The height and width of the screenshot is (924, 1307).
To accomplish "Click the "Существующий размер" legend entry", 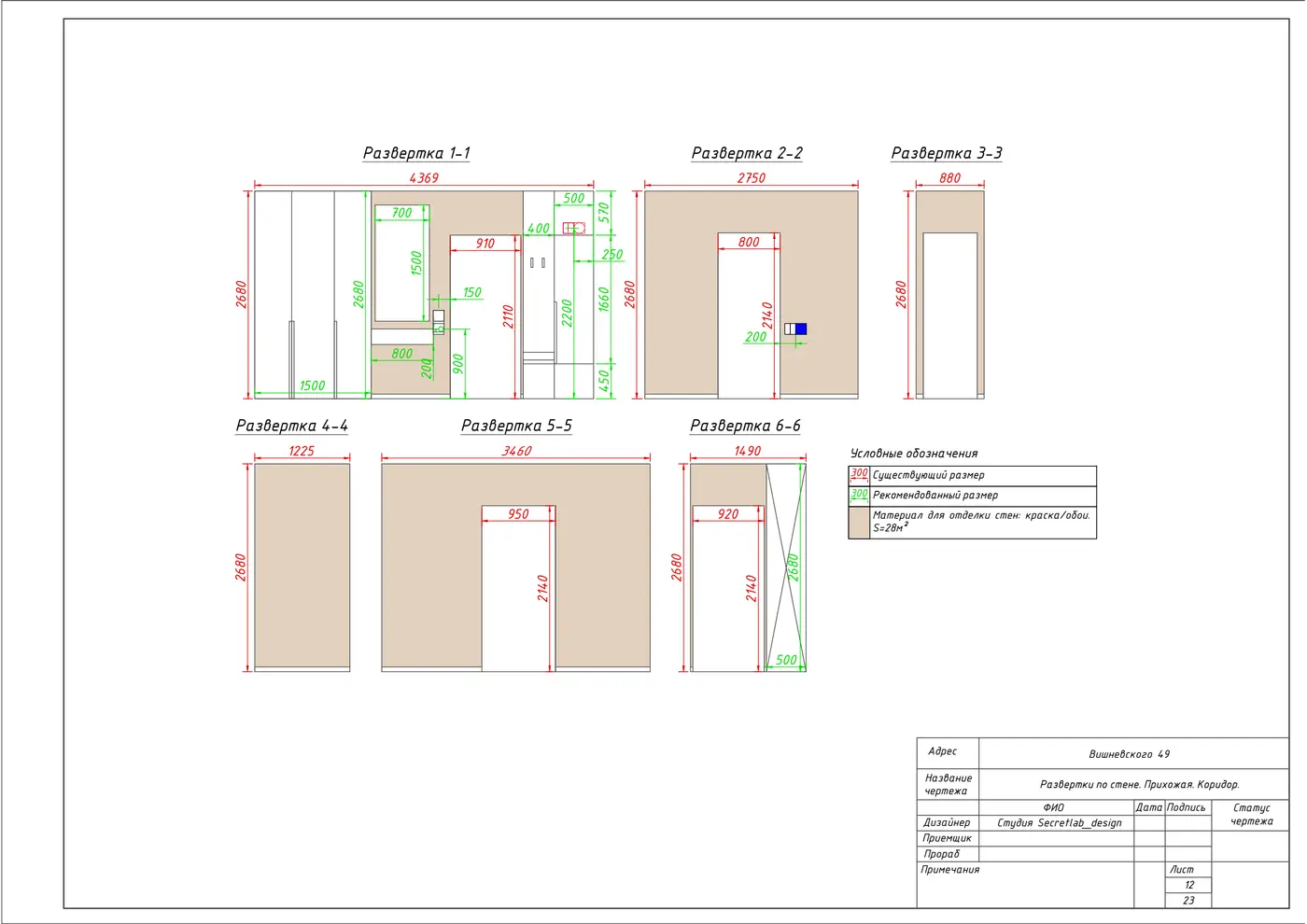I will tap(928, 475).
